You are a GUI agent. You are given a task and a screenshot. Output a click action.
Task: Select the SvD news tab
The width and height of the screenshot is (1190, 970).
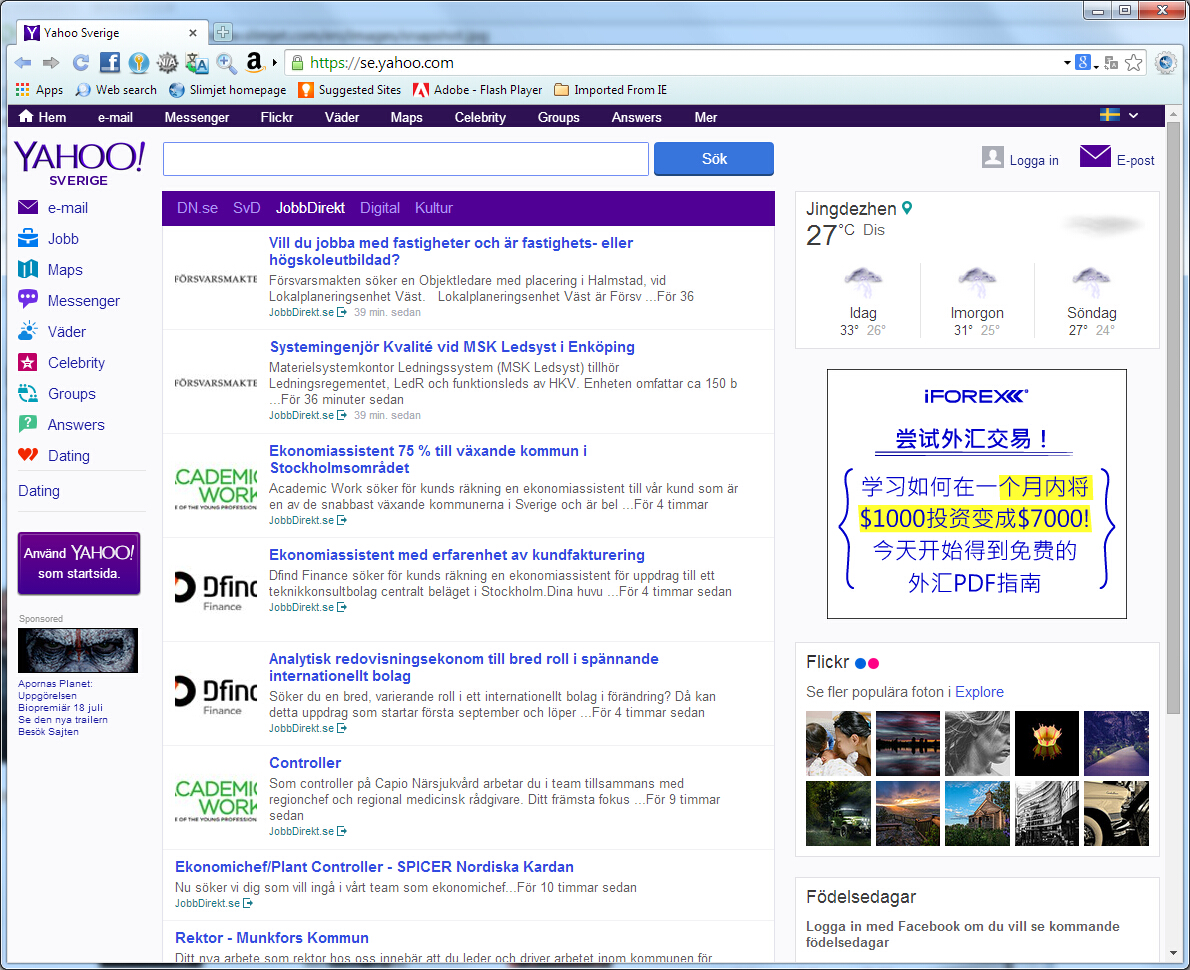tap(247, 208)
